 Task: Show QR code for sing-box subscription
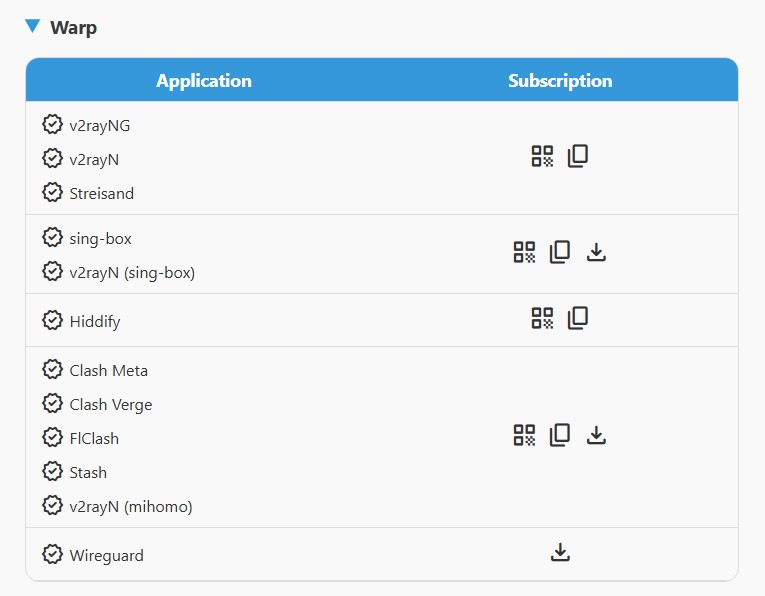pos(524,252)
